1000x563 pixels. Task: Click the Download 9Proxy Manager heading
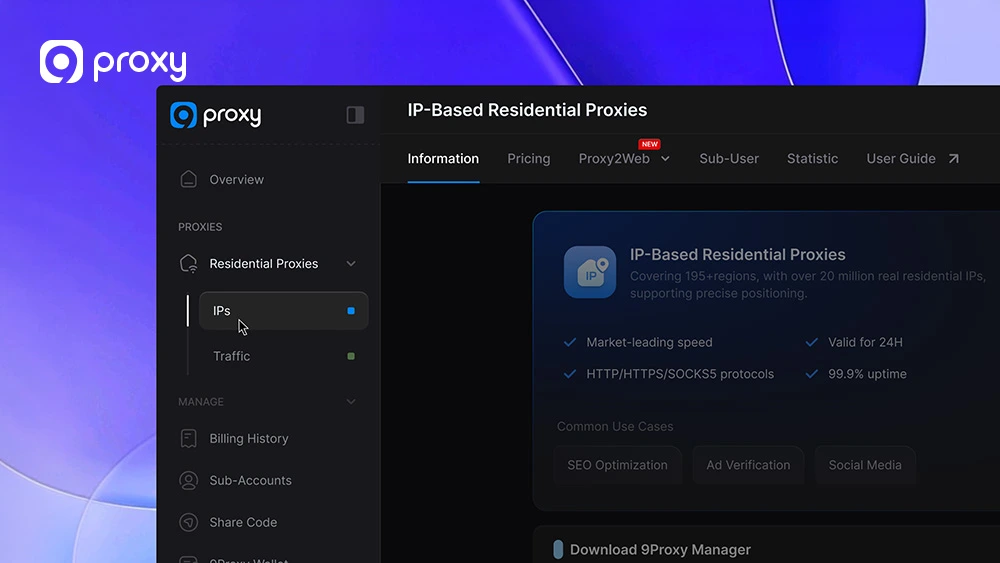coord(660,550)
